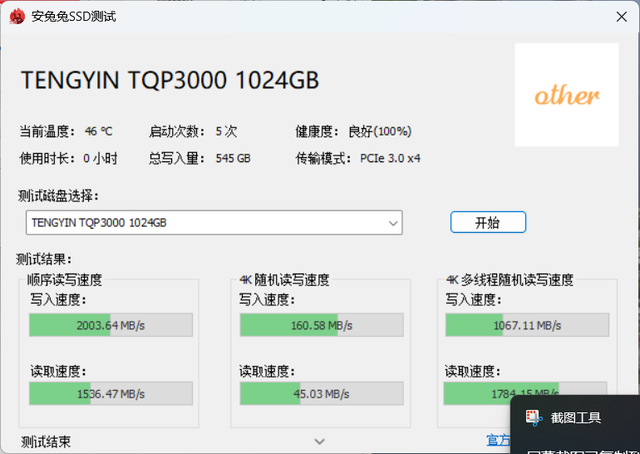This screenshot has width=640, height=454.
Task: Click the orange 'other' brand logo
Action: (x=567, y=95)
